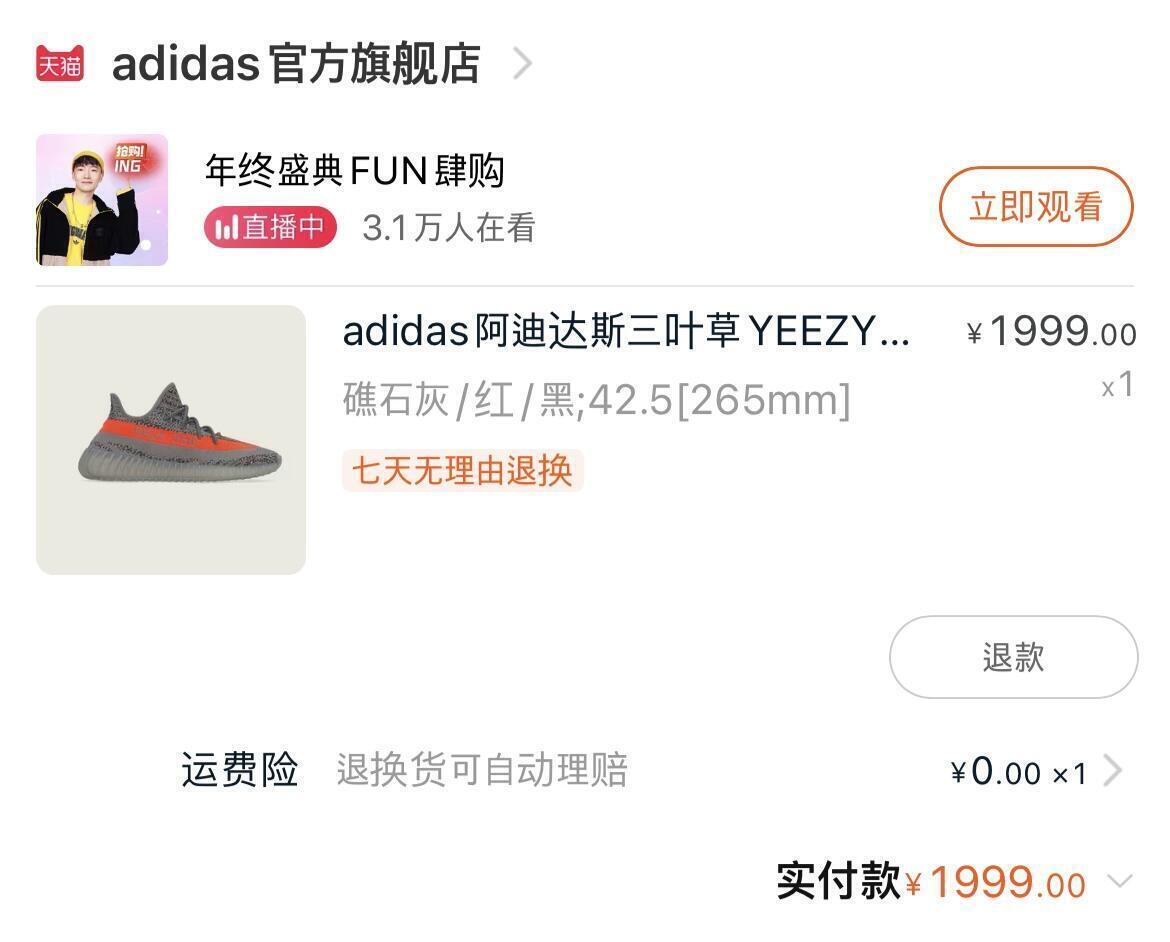Image resolution: width=1170 pixels, height=942 pixels.
Task: Click the 年终盛典FUN肆购 livestream title
Action: click(354, 171)
